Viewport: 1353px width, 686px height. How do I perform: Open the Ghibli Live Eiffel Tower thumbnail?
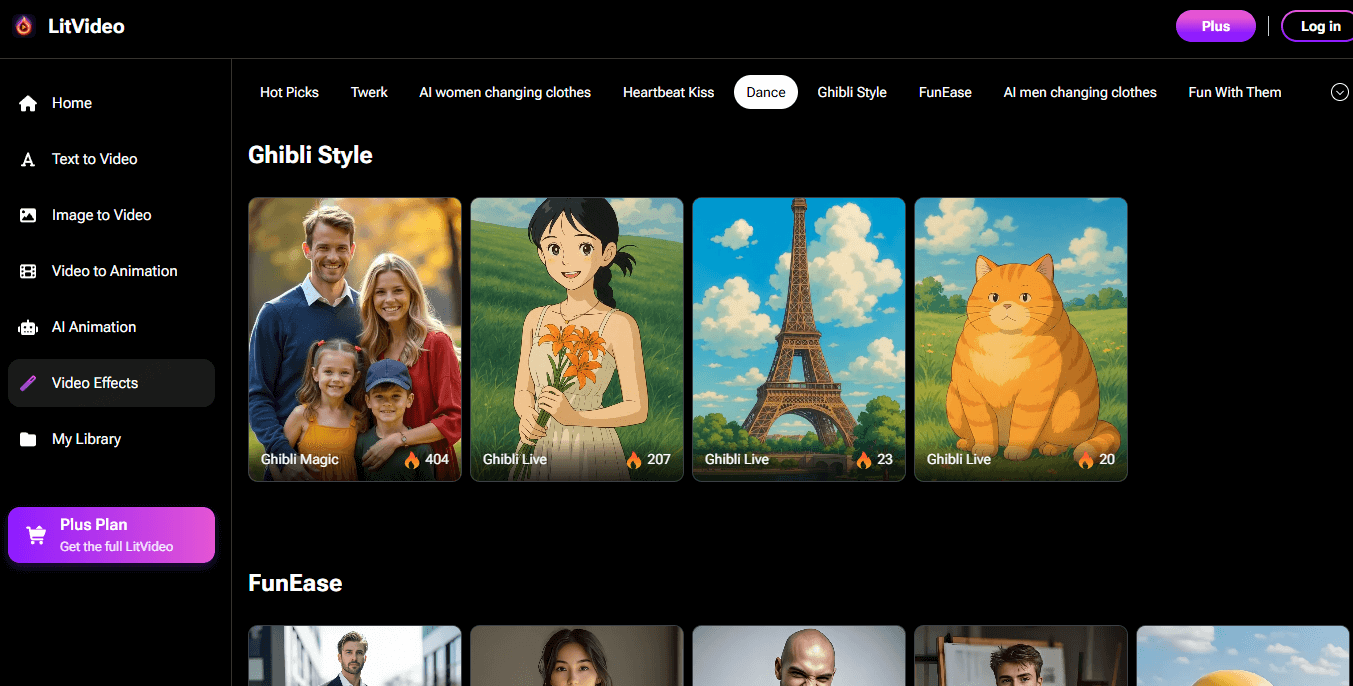799,339
